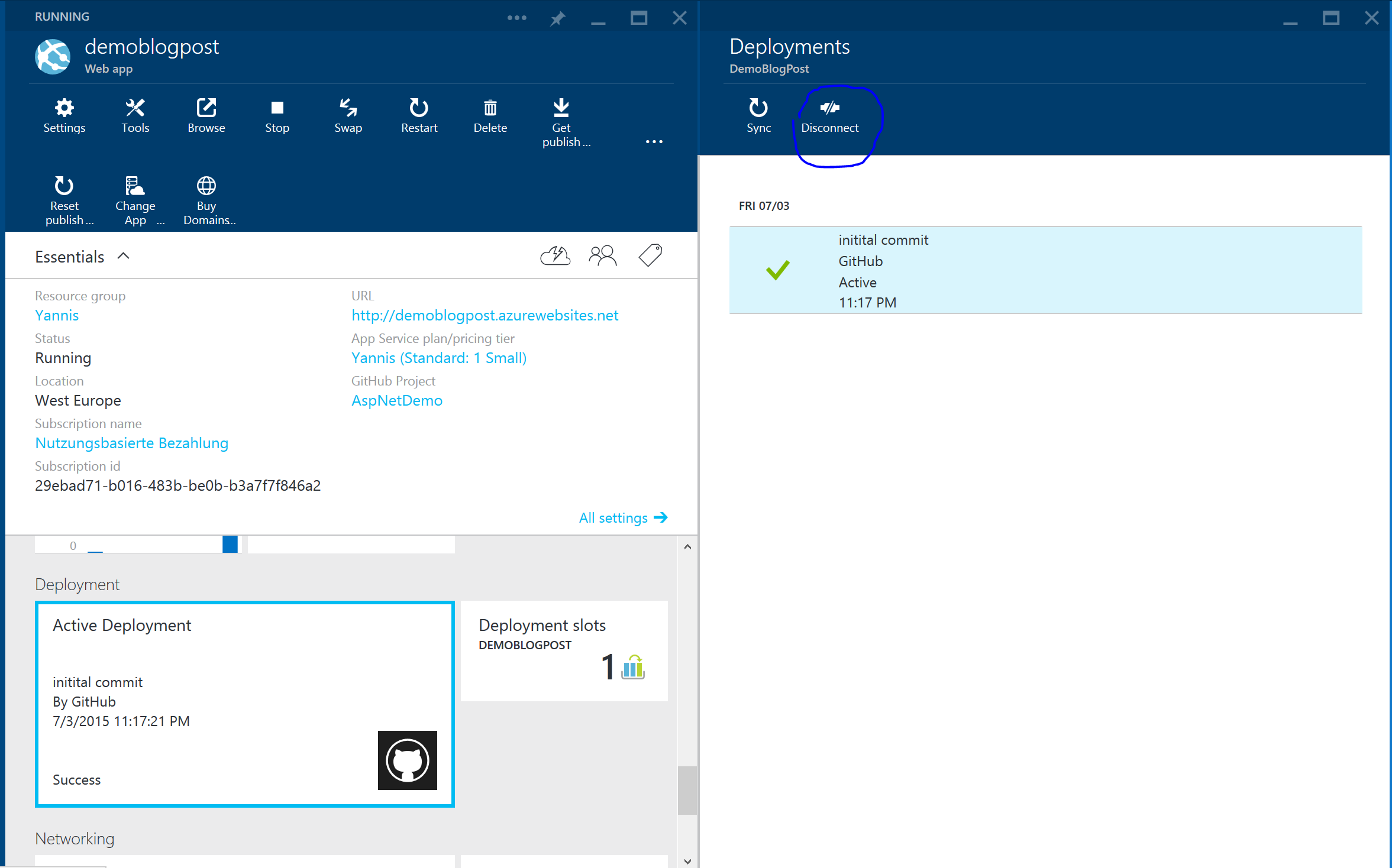Collapse the Essentials section

pos(124,256)
